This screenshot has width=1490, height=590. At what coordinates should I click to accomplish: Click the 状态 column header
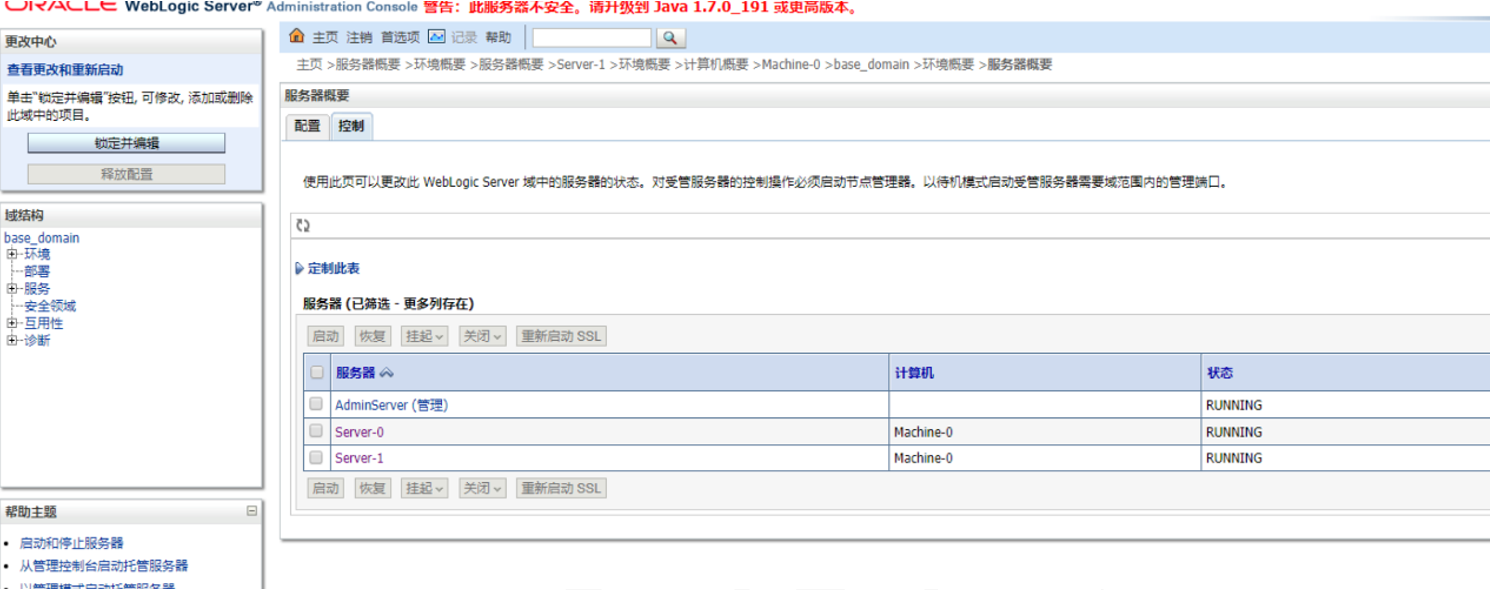point(1220,373)
